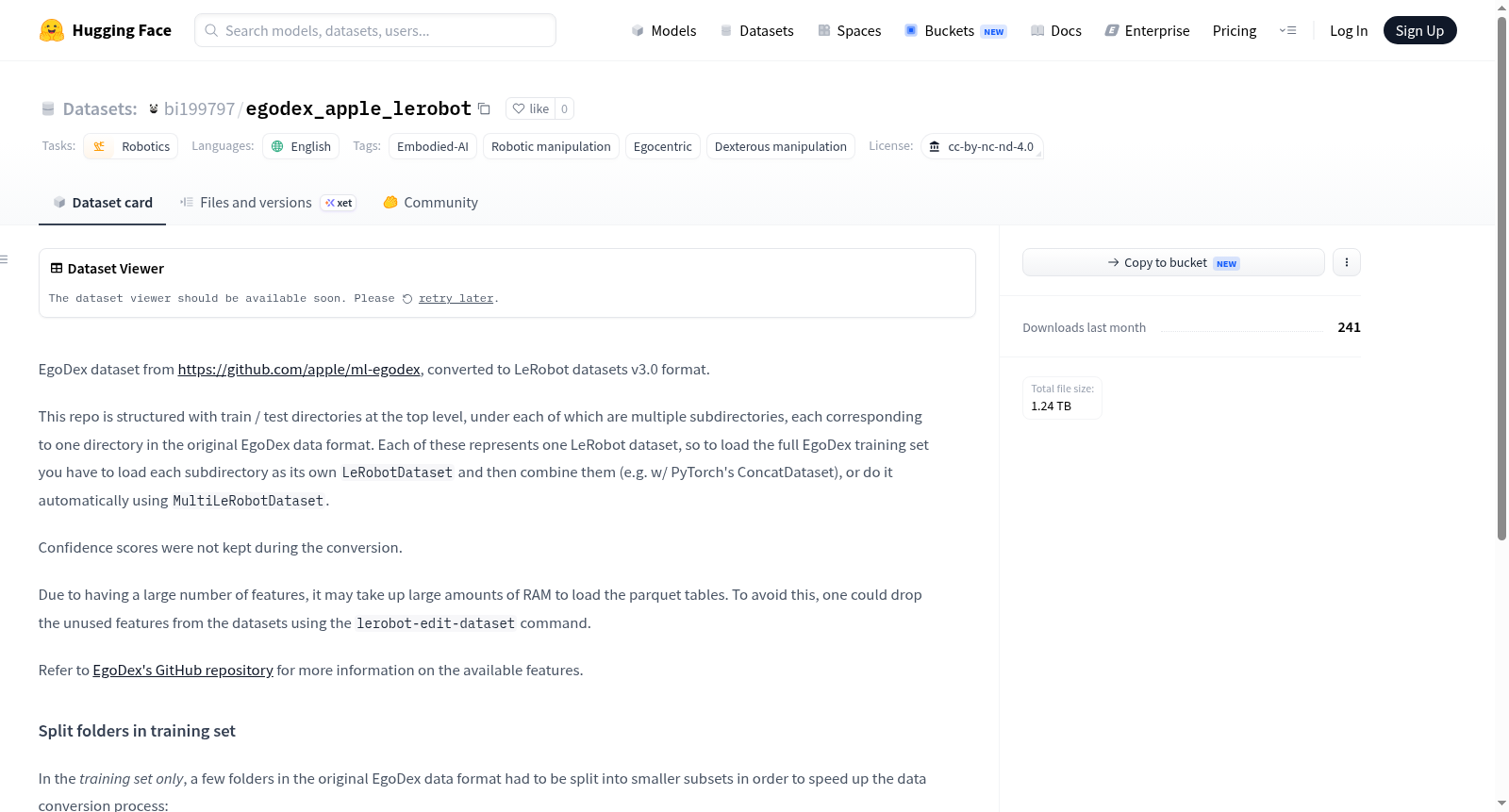Open the bi199797 user profile link
The height and width of the screenshot is (812, 1509).
(x=199, y=108)
